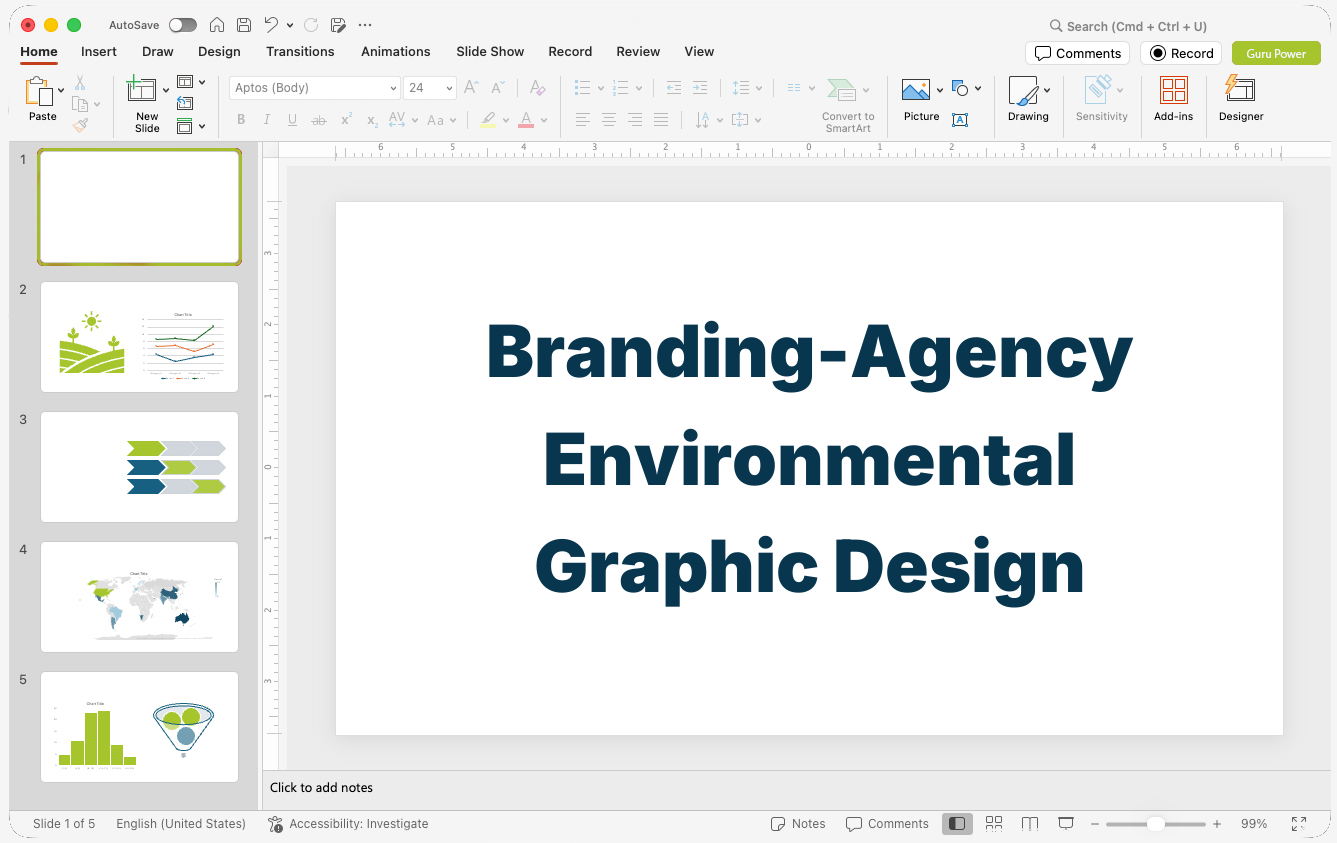The width and height of the screenshot is (1337, 843).
Task: Click the Home icon in the title bar
Action: click(x=217, y=25)
